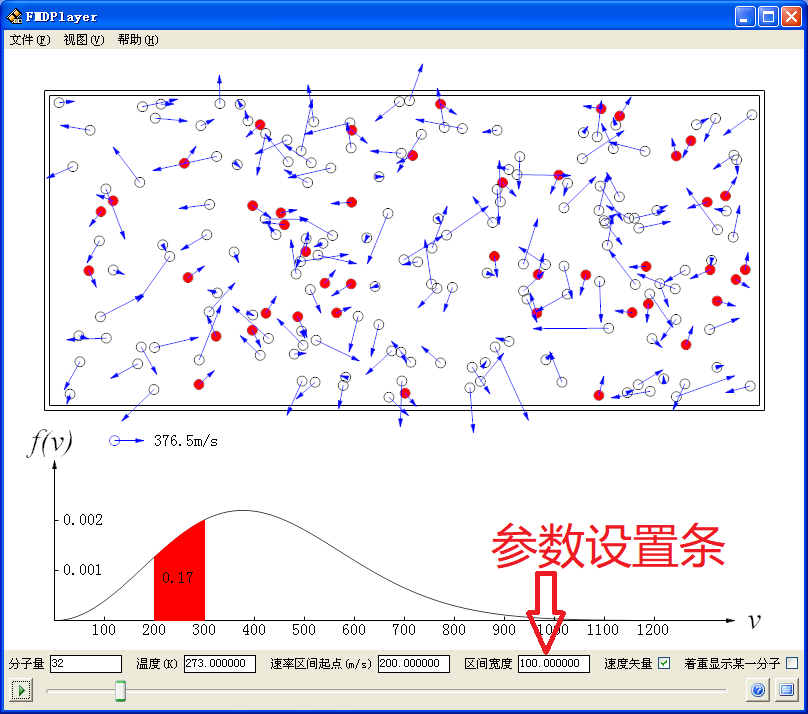808x714 pixels.
Task: Click the 1200 tick label on the v axis
Action: click(x=653, y=630)
